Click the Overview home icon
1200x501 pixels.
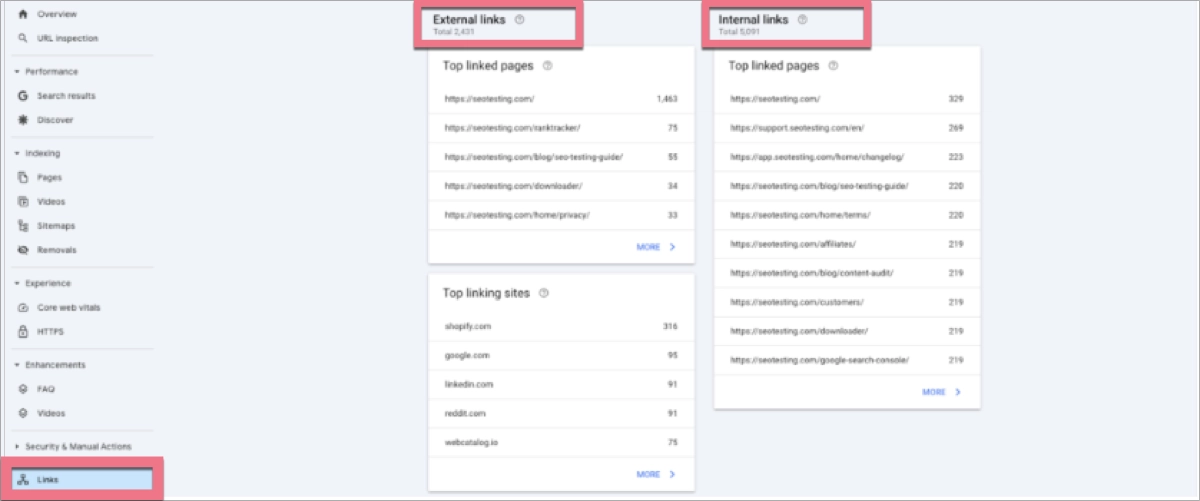pyautogui.click(x=23, y=15)
